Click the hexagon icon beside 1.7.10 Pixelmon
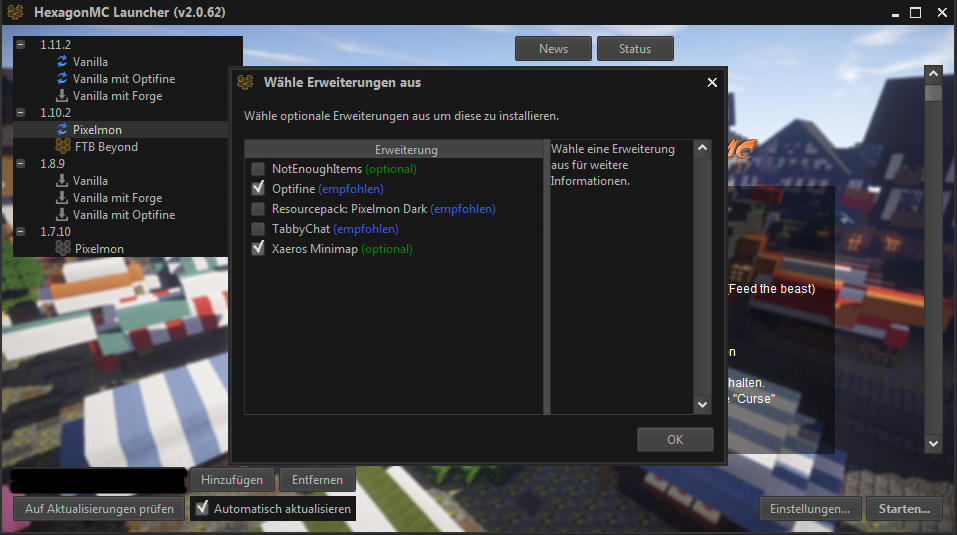The width and height of the screenshot is (957, 535). (63, 249)
